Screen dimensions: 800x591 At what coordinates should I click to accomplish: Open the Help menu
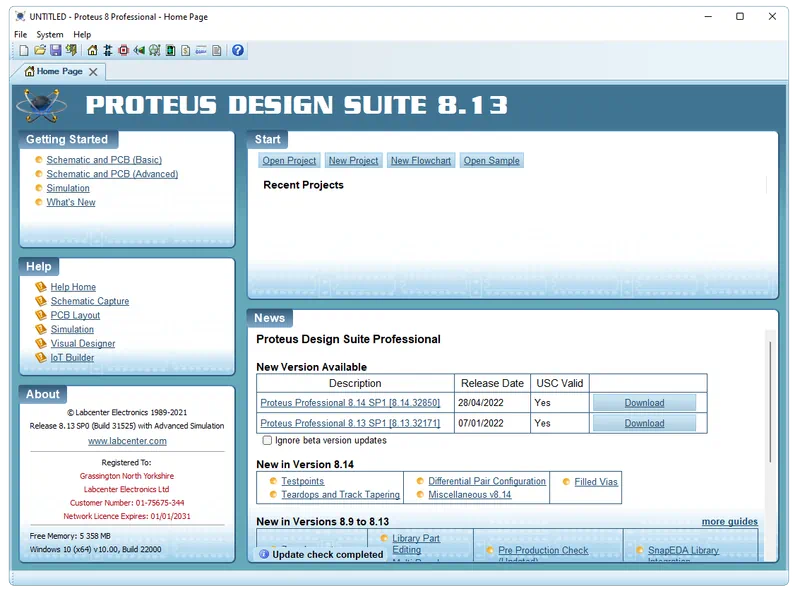(82, 34)
